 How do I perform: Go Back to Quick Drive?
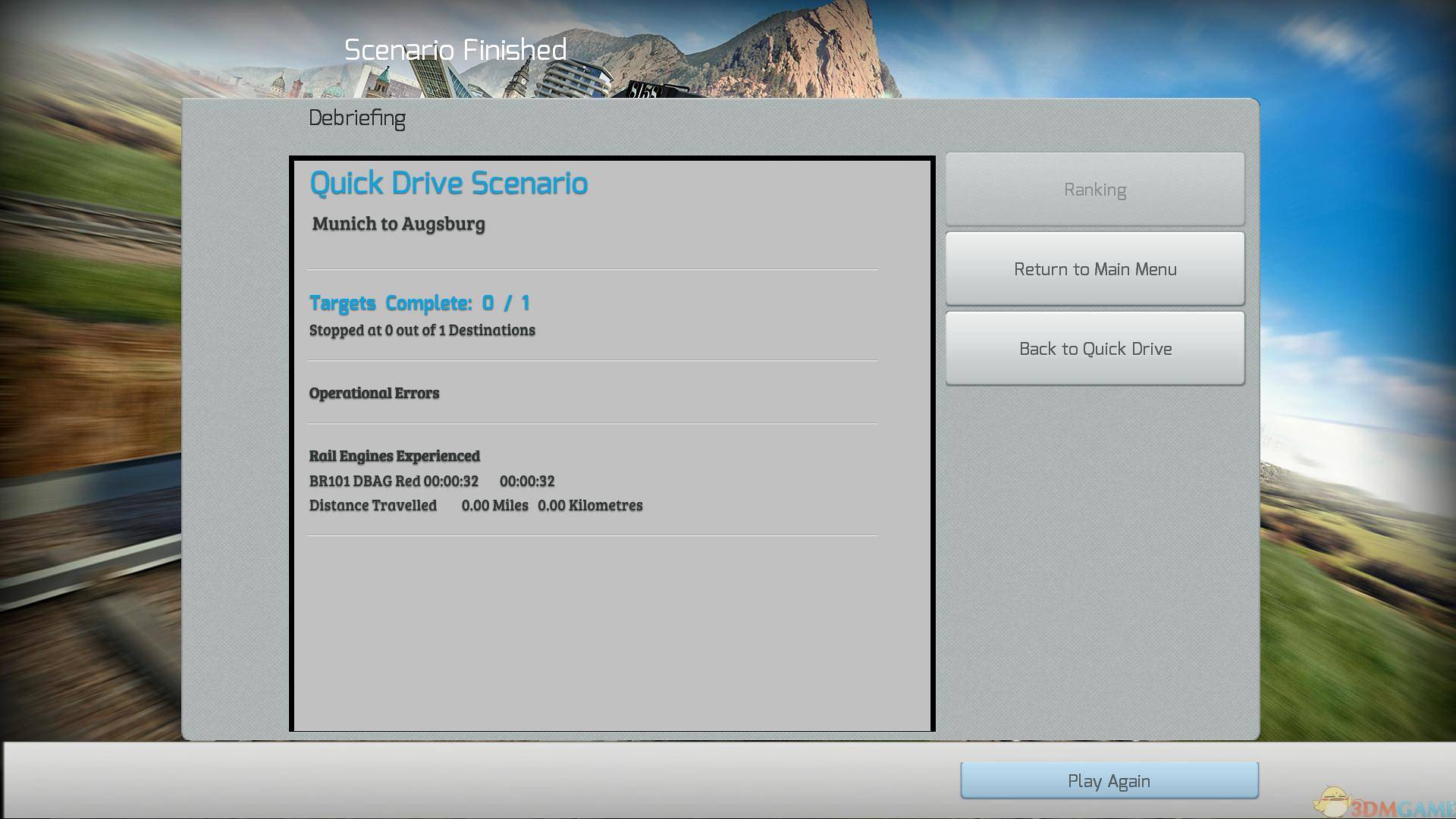[x=1094, y=348]
